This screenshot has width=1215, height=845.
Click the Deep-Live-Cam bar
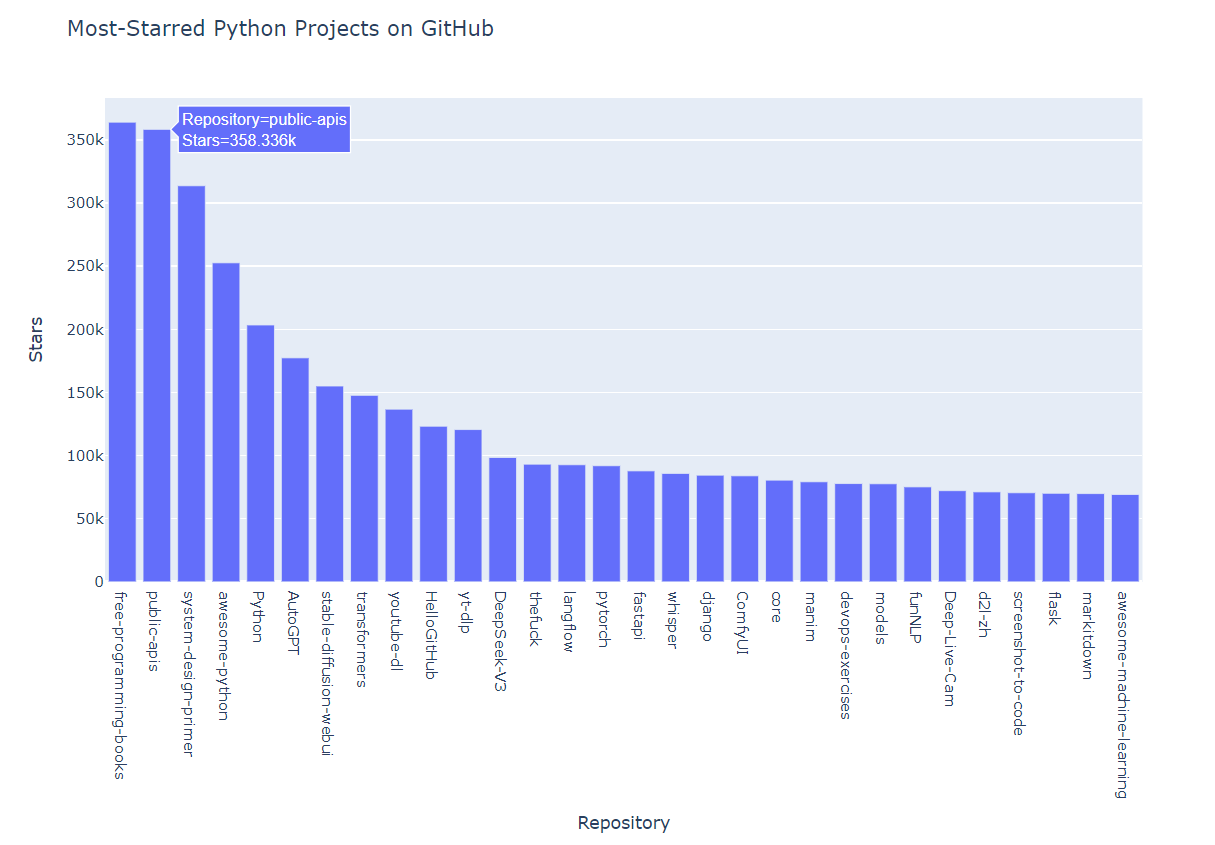[x=952, y=536]
